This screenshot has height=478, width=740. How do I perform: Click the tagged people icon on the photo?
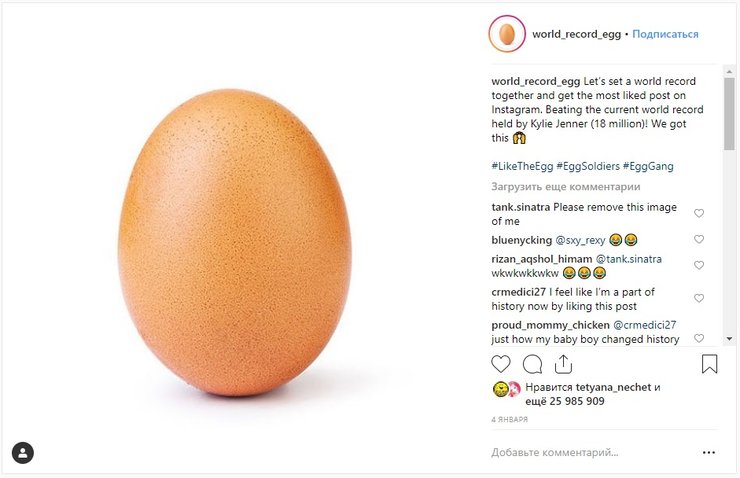click(23, 453)
